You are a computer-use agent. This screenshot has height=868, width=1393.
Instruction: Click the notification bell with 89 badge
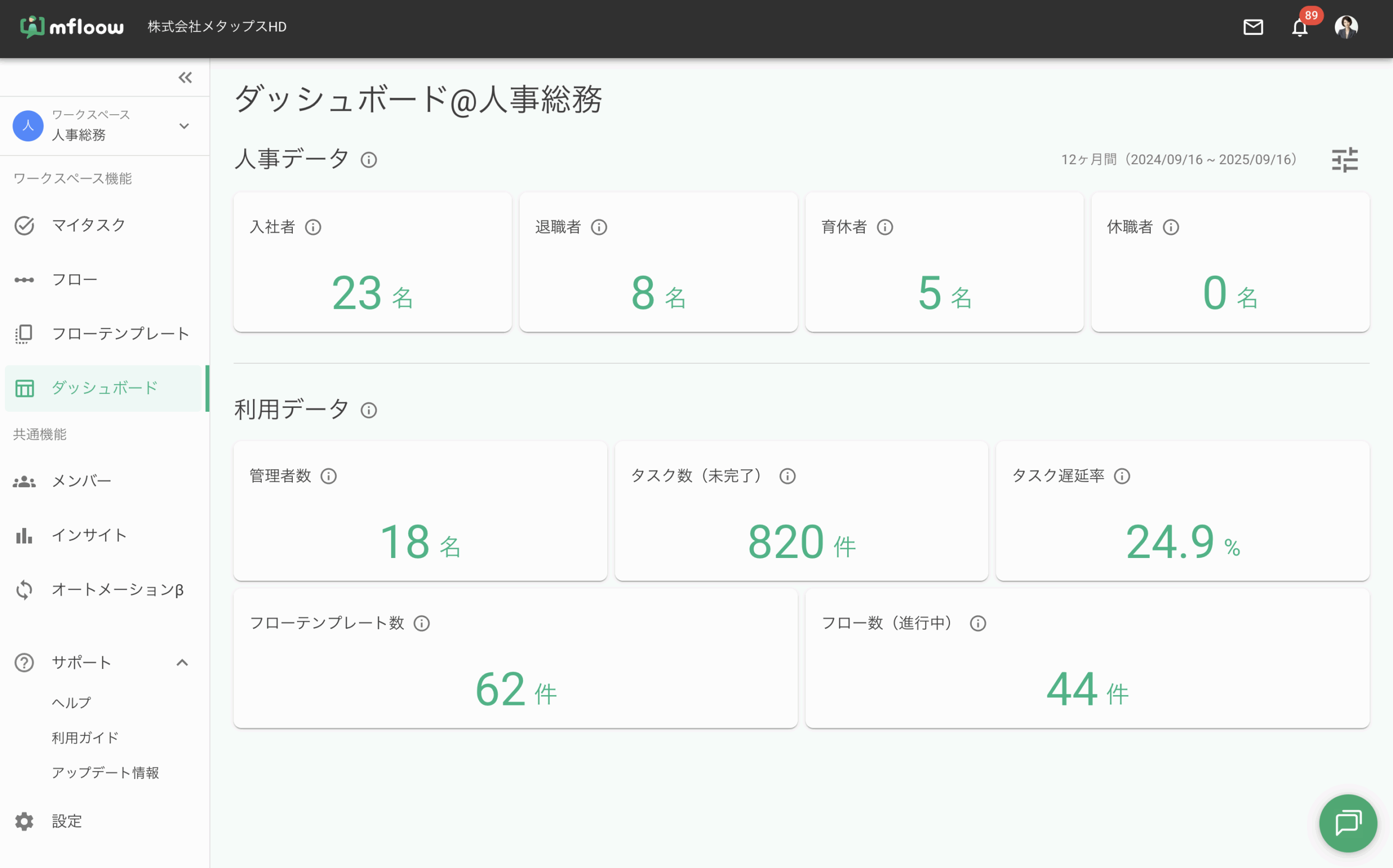(x=1300, y=27)
